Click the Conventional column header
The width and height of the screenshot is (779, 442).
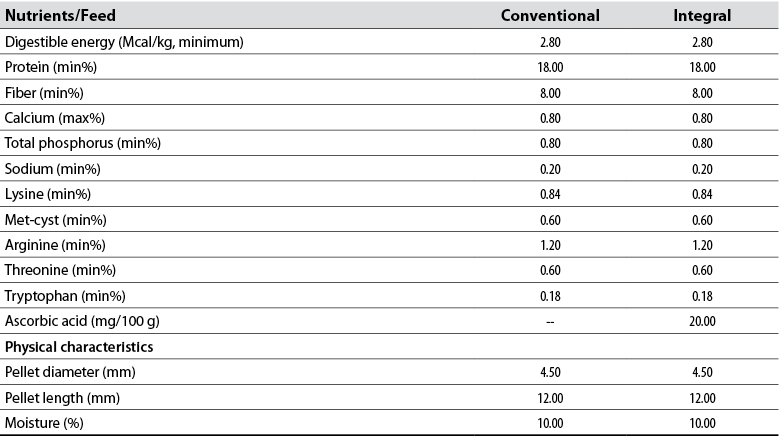[x=550, y=16]
